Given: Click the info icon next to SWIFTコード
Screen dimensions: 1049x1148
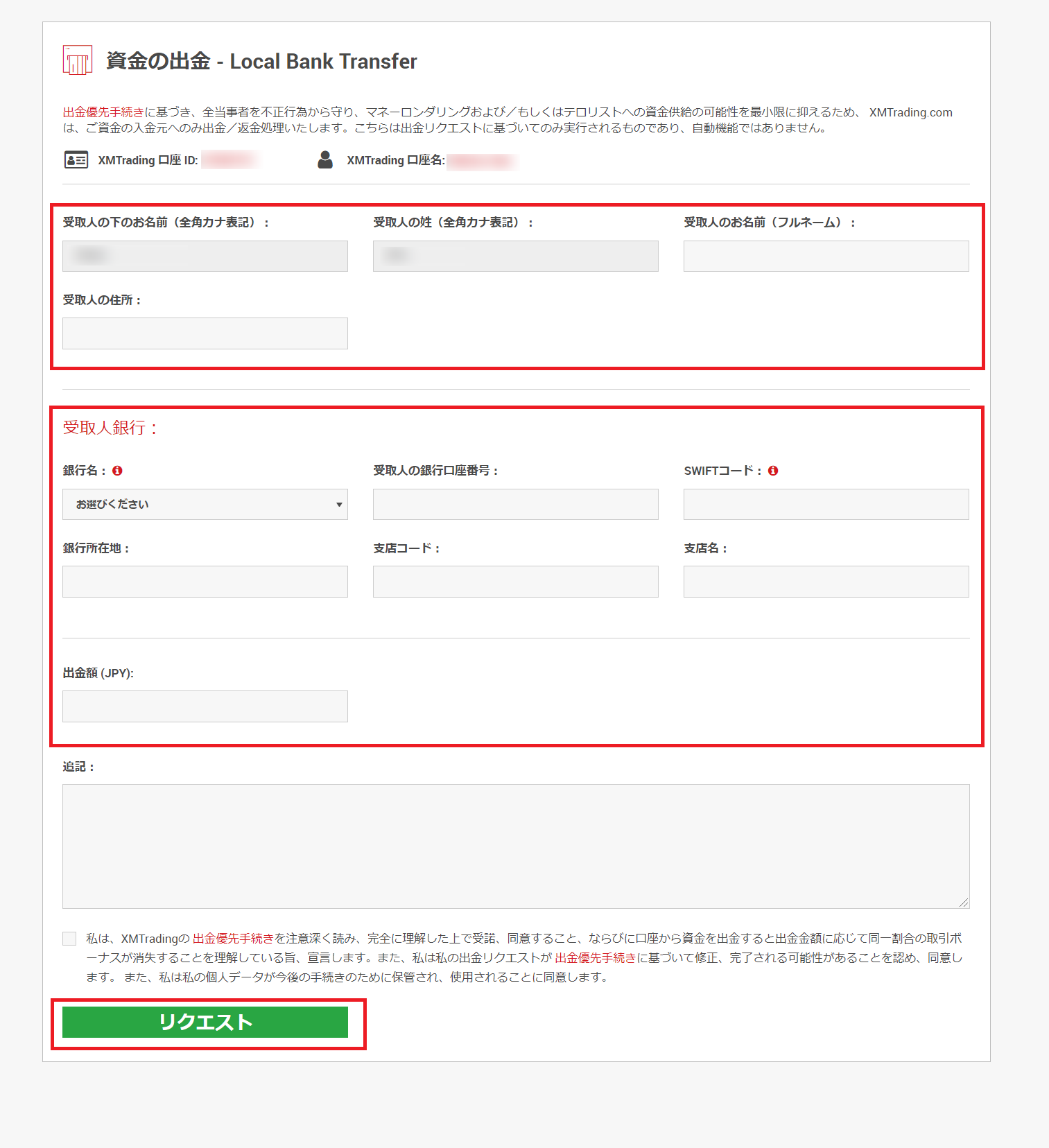Looking at the screenshot, I should (x=773, y=471).
